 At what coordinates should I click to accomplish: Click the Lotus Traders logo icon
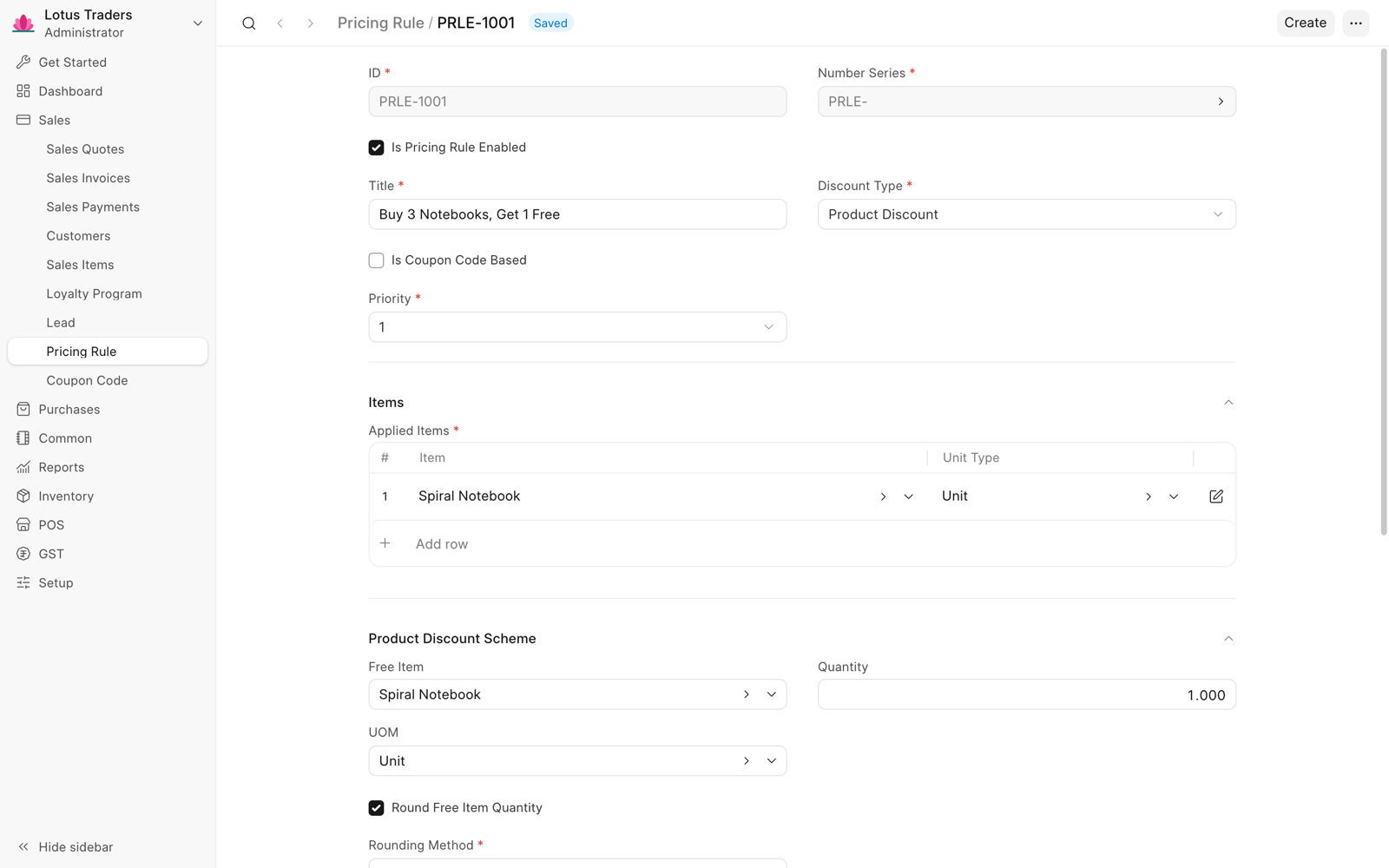pos(23,23)
